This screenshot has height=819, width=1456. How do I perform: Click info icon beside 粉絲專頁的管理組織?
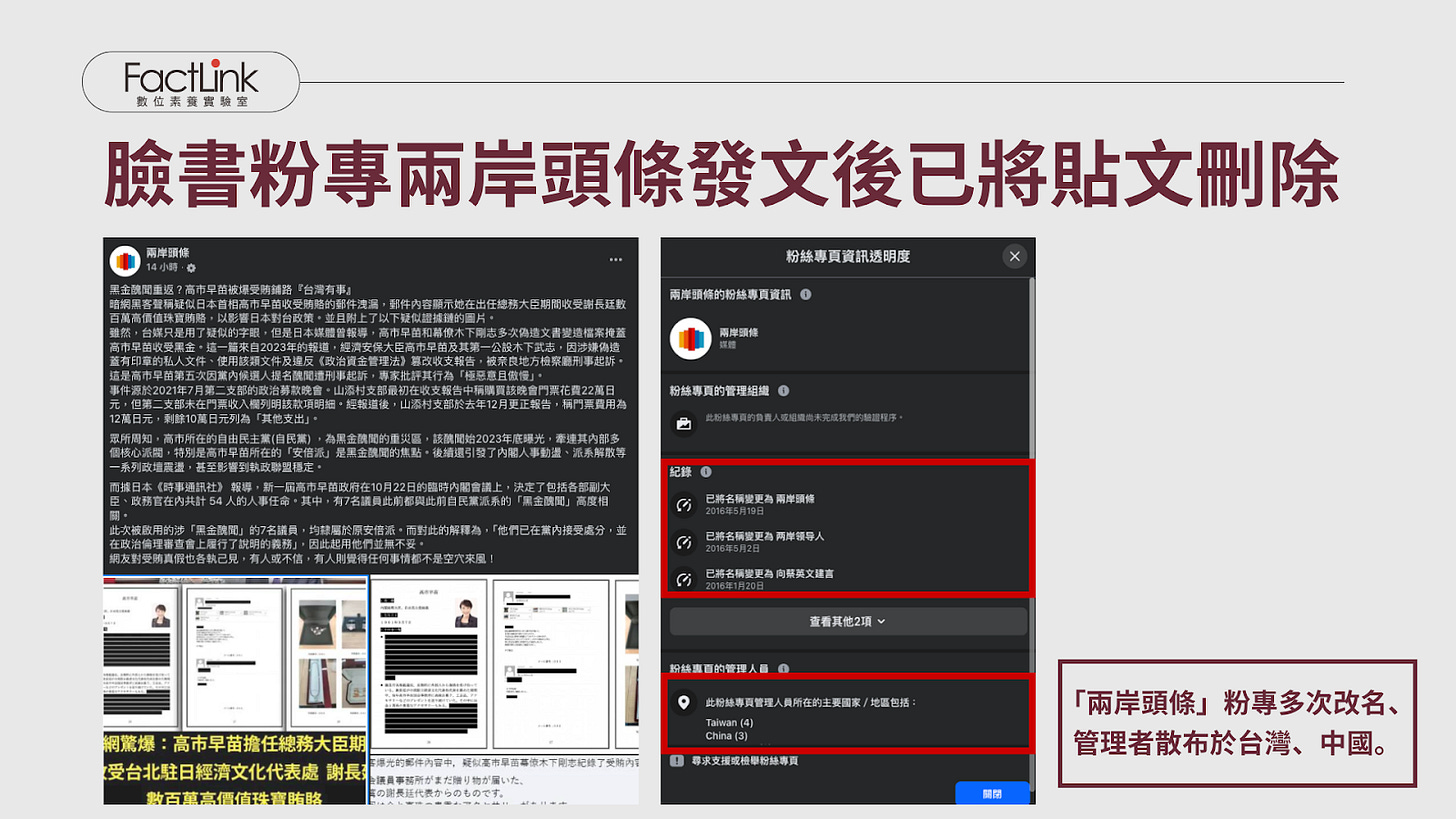(x=783, y=390)
